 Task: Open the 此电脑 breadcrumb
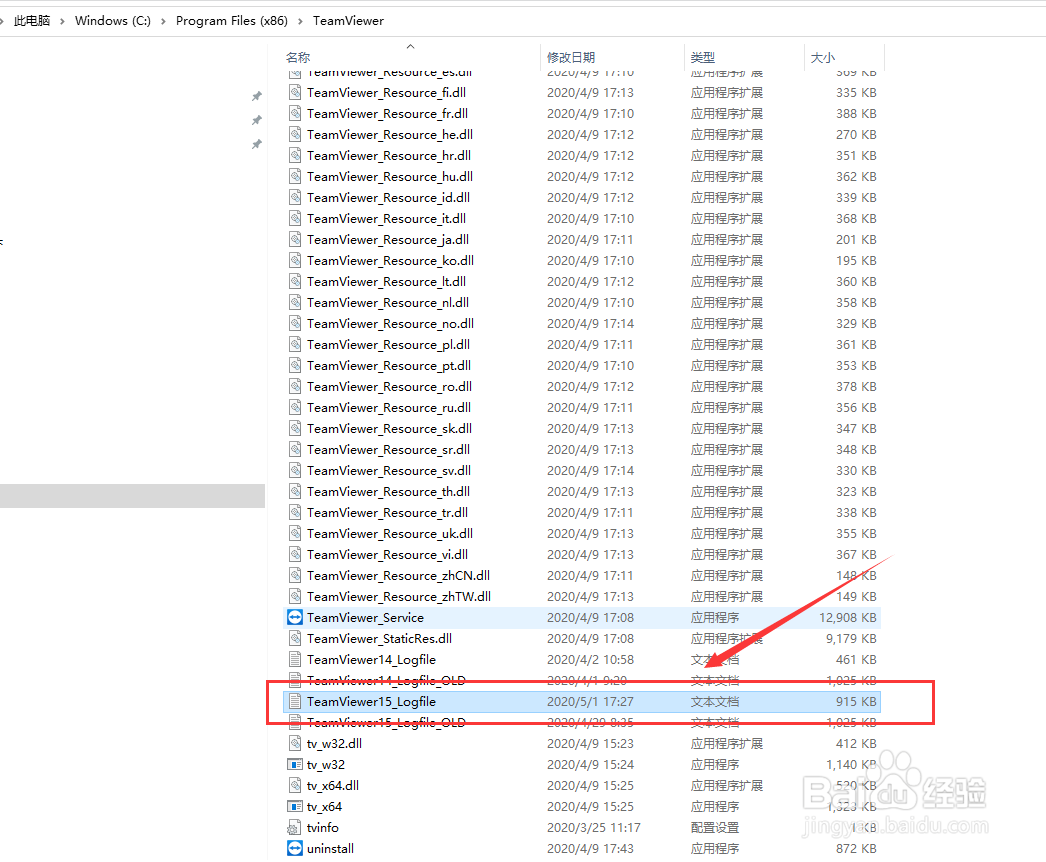[x=32, y=21]
